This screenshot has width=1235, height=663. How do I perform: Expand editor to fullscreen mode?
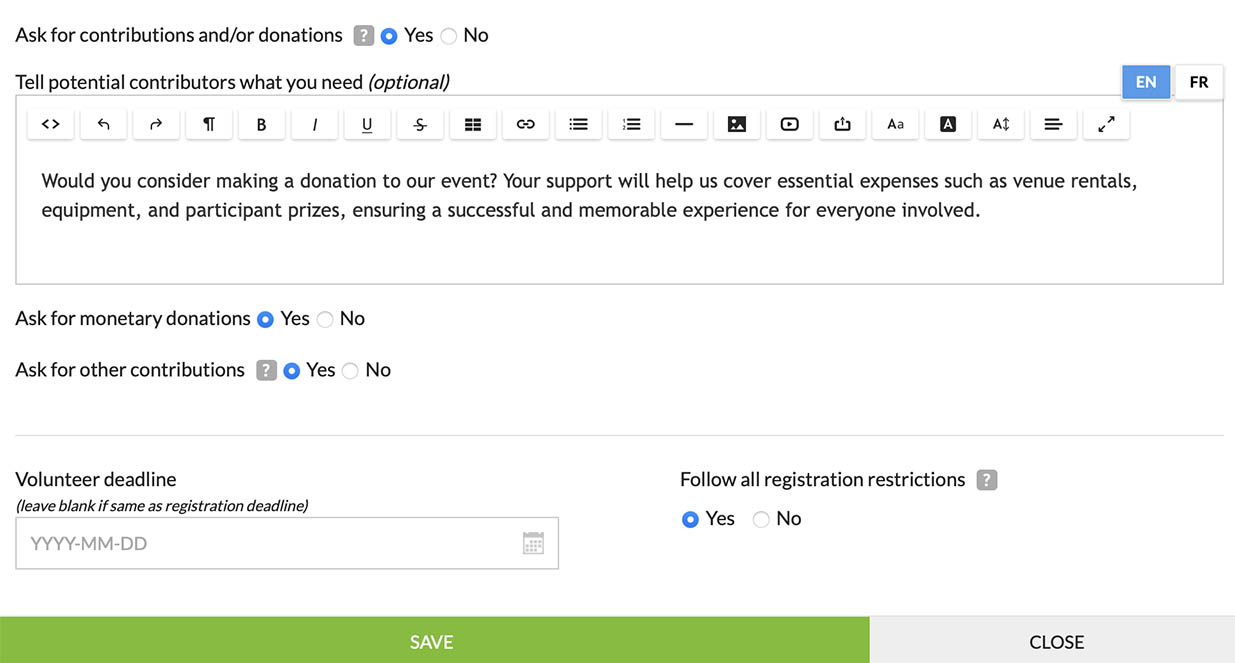tap(1106, 124)
